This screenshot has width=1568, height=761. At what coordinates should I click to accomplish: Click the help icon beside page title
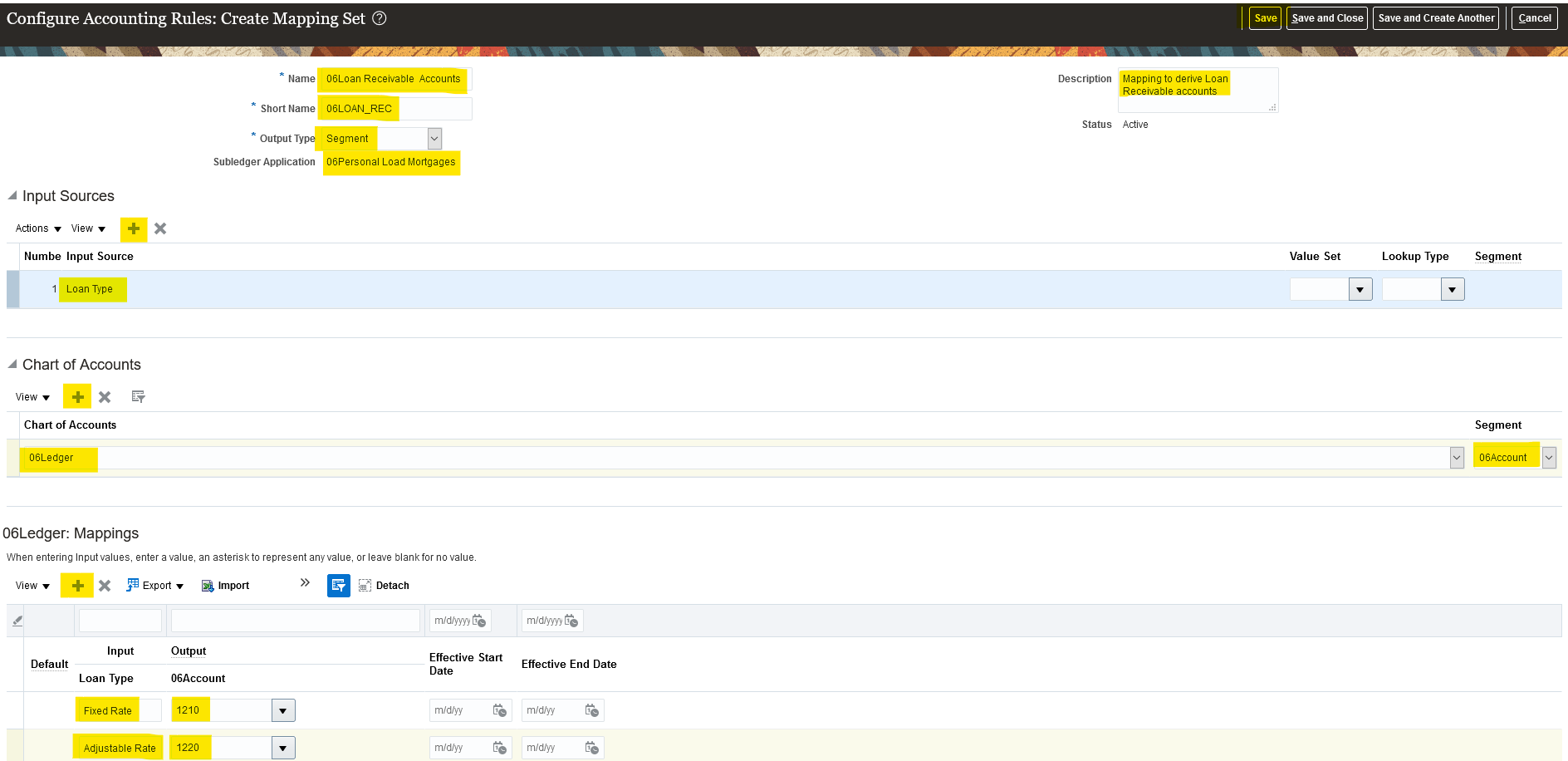(380, 18)
